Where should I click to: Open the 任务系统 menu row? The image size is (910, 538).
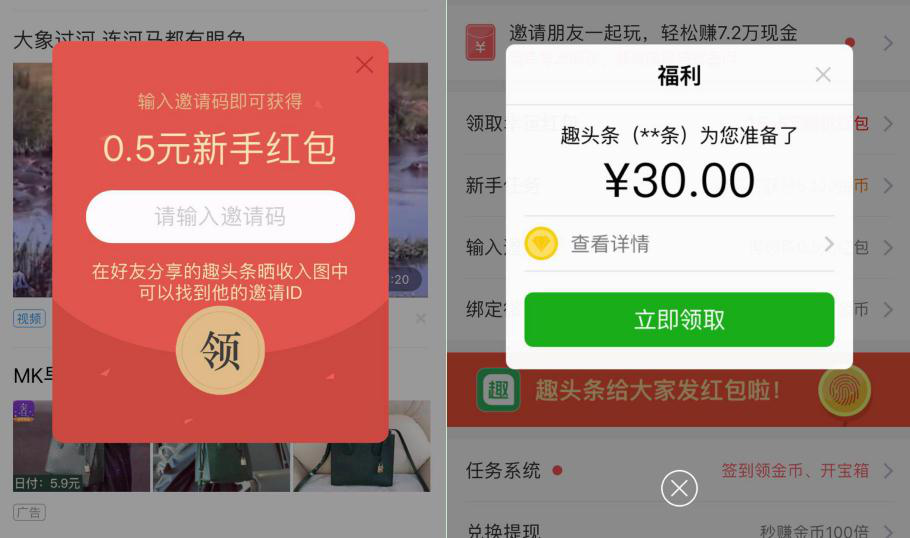pyautogui.click(x=678, y=470)
